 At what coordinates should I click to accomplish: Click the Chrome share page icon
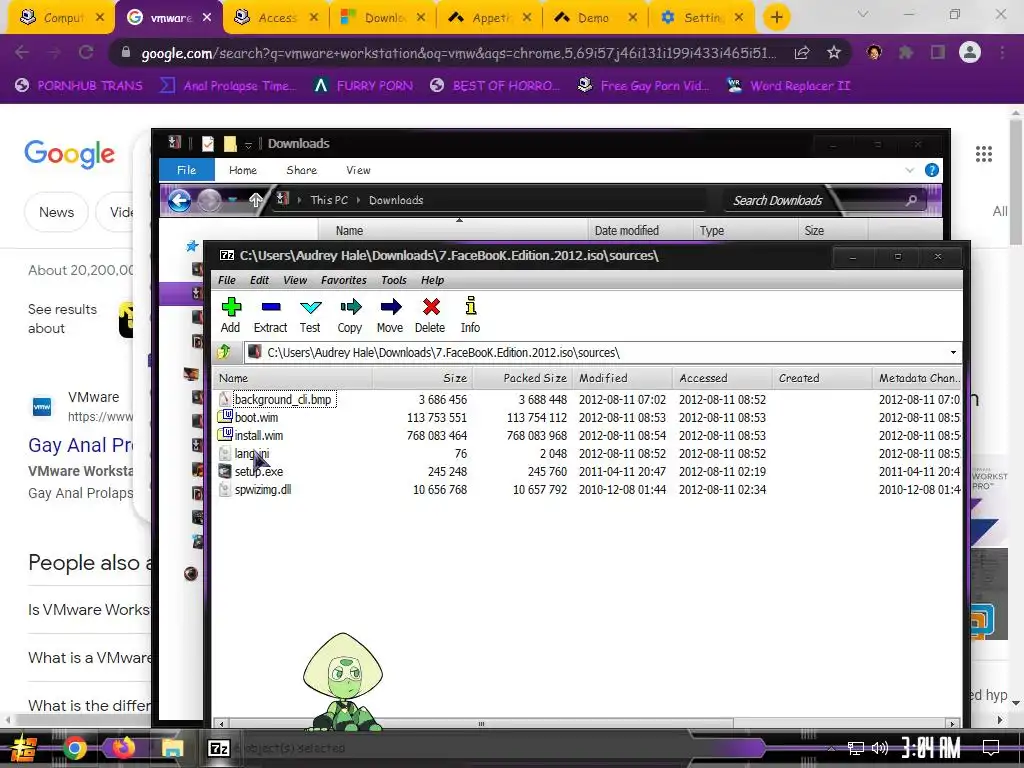coord(802,52)
